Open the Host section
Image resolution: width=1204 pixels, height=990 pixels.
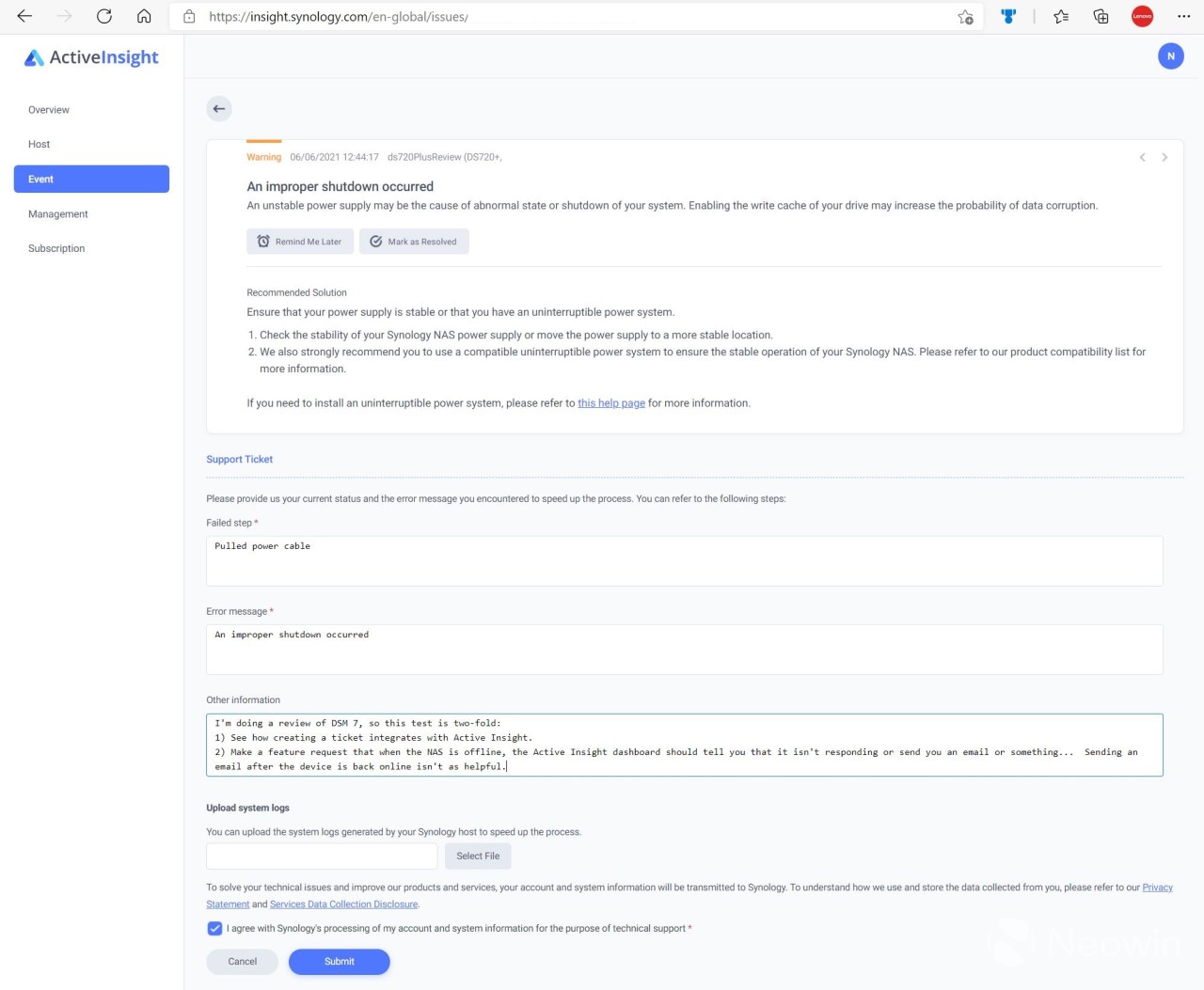point(39,144)
